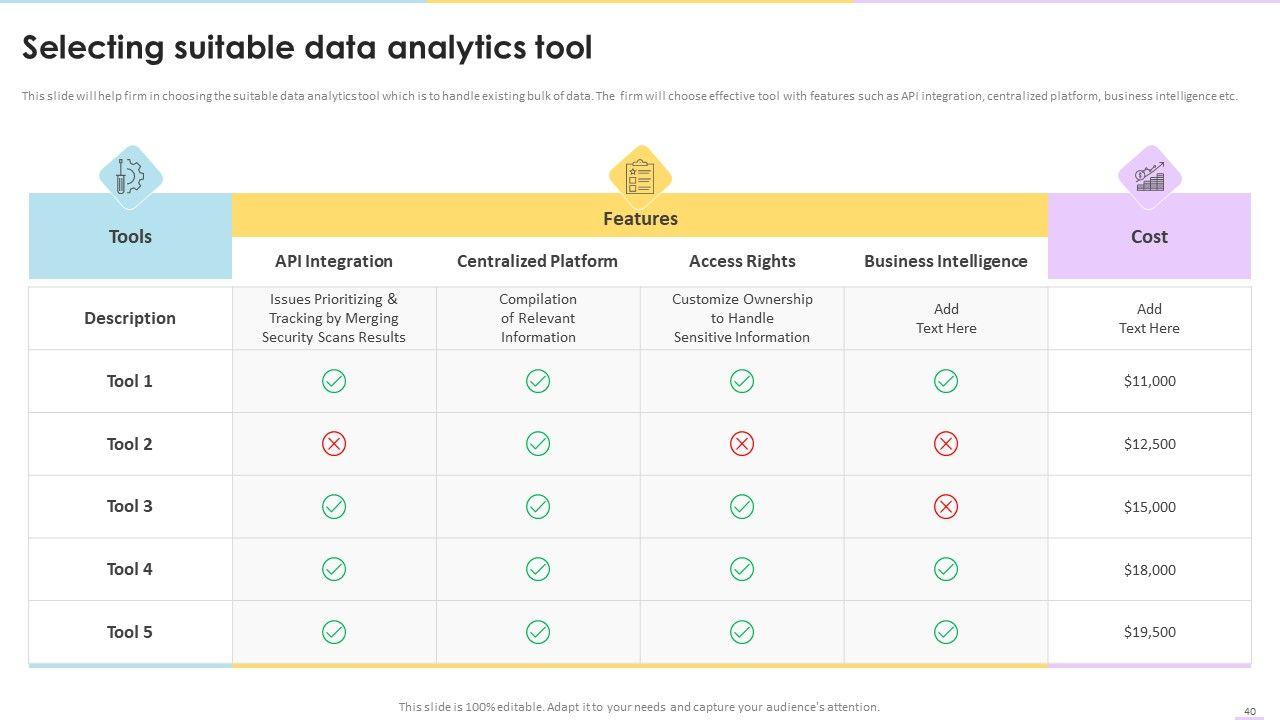
Task: Click the Tool 4 row label
Action: tap(130, 569)
